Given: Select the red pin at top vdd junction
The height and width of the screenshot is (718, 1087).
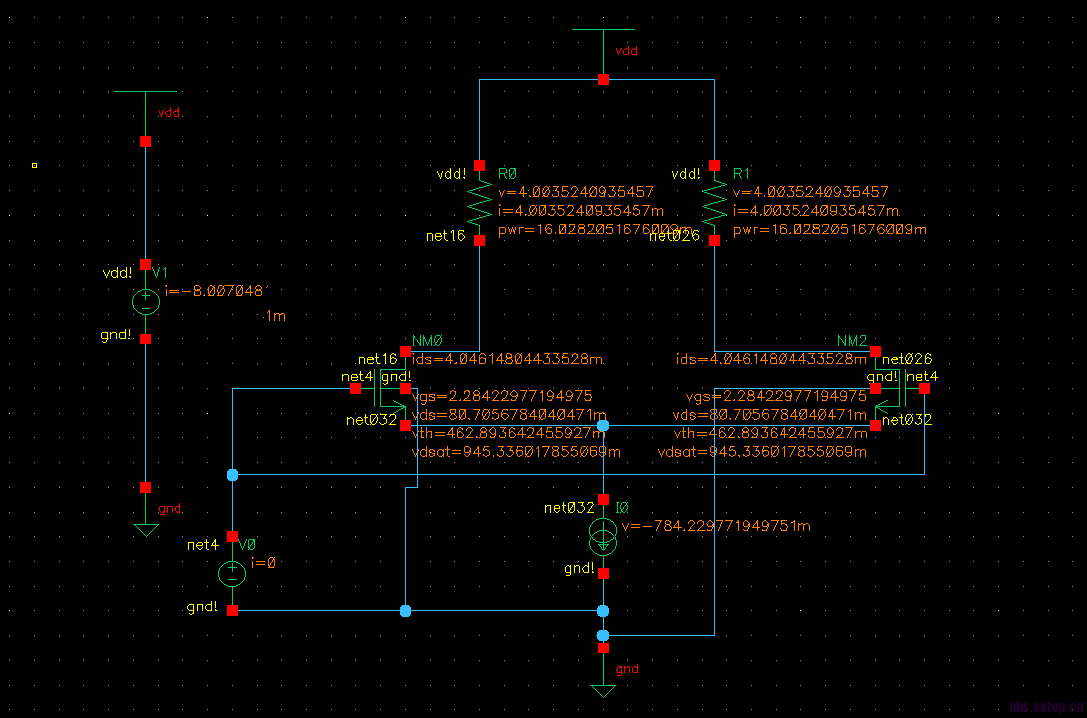Looking at the screenshot, I should click(603, 80).
